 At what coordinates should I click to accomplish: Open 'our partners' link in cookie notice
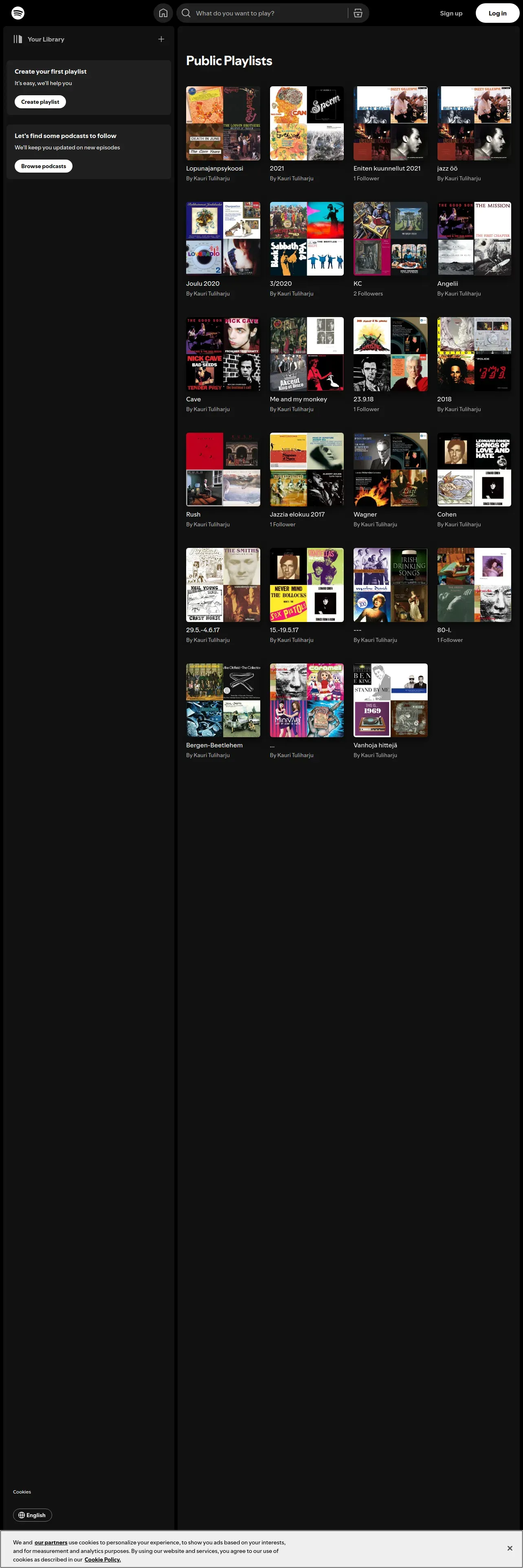tap(51, 1542)
